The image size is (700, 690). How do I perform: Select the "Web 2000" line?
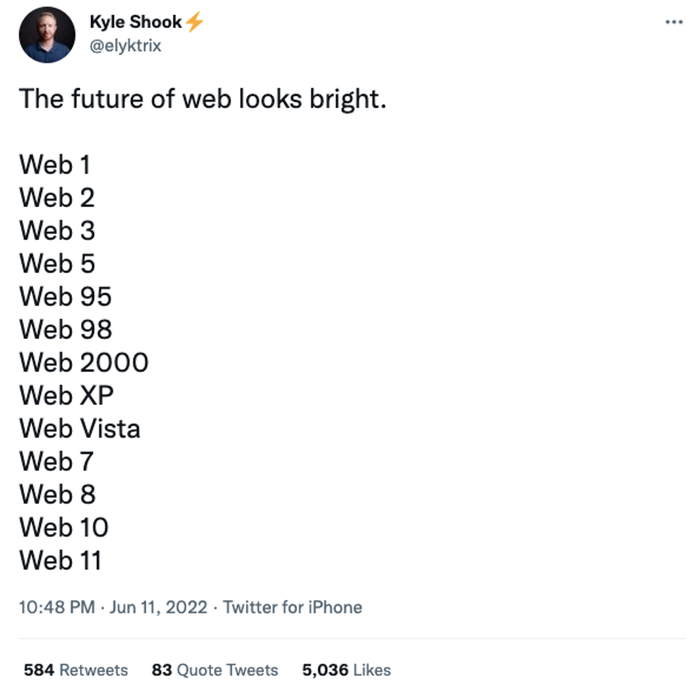tap(84, 363)
